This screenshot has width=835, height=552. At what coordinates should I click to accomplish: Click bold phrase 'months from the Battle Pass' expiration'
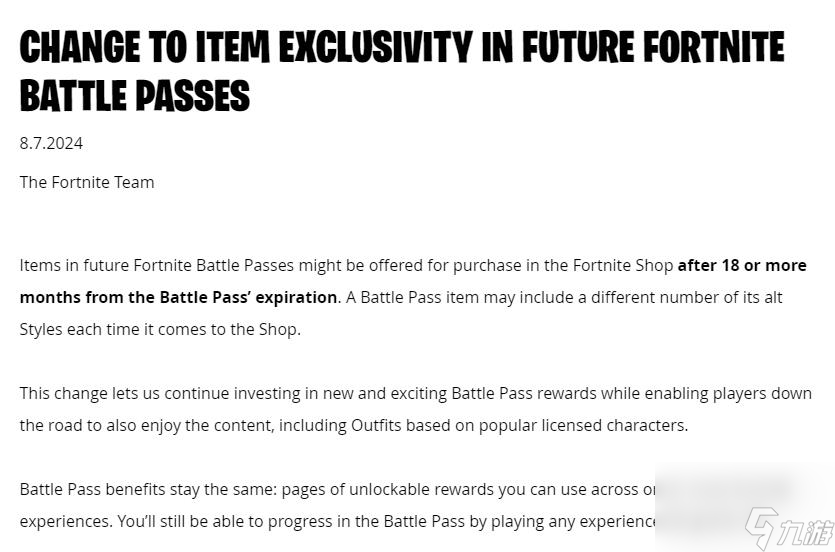178,297
